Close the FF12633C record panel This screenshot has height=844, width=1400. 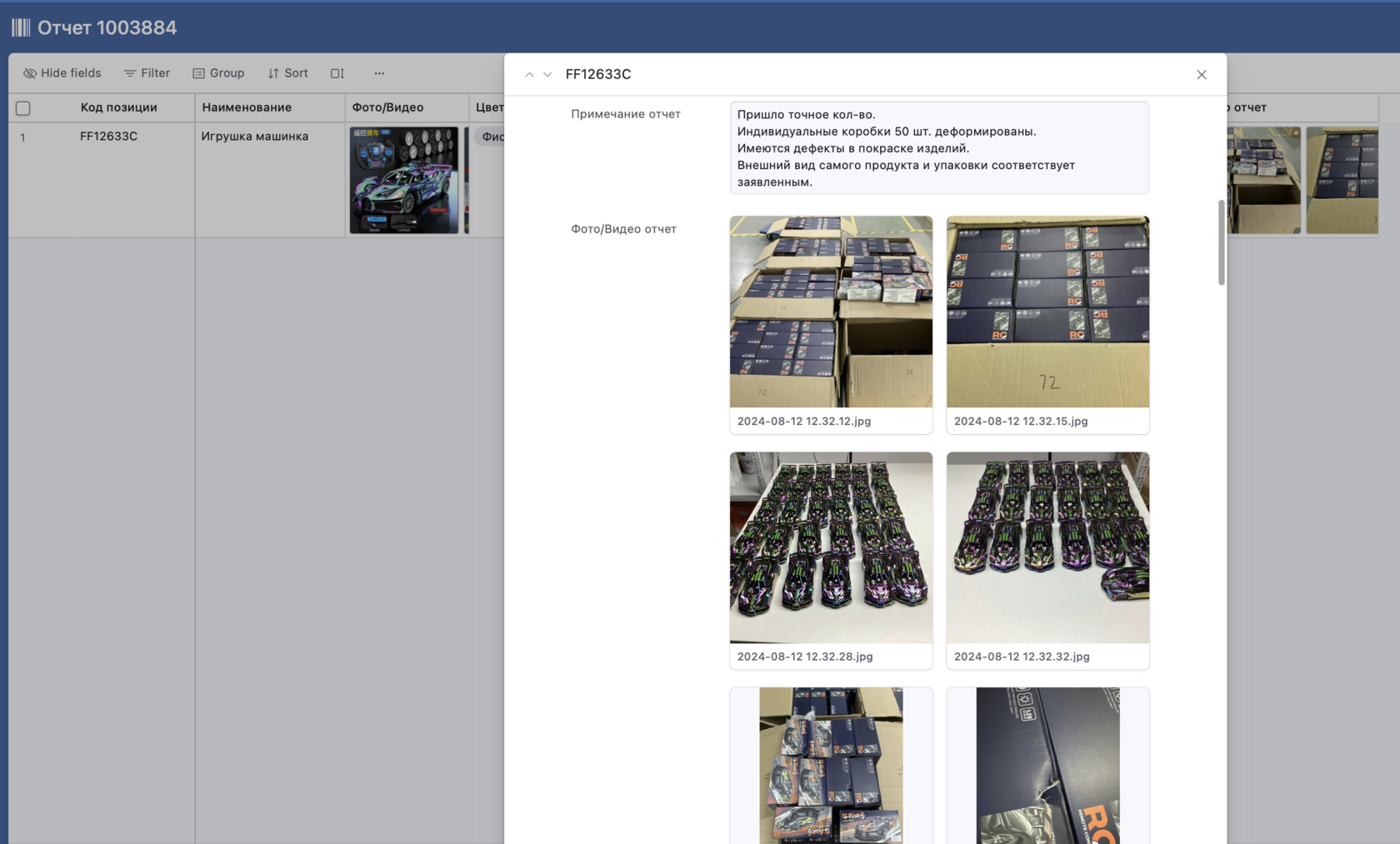(x=1202, y=75)
